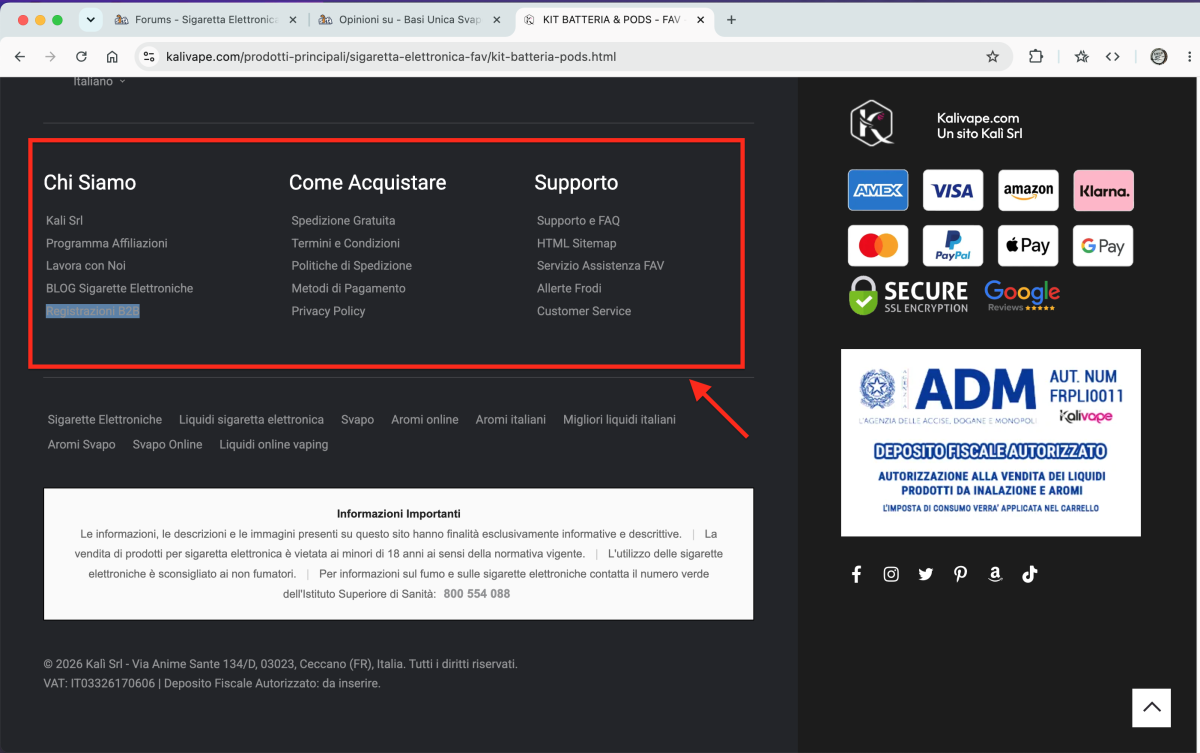Click the Google Pay badge
Screen dimensions: 1200x753
coord(1103,246)
